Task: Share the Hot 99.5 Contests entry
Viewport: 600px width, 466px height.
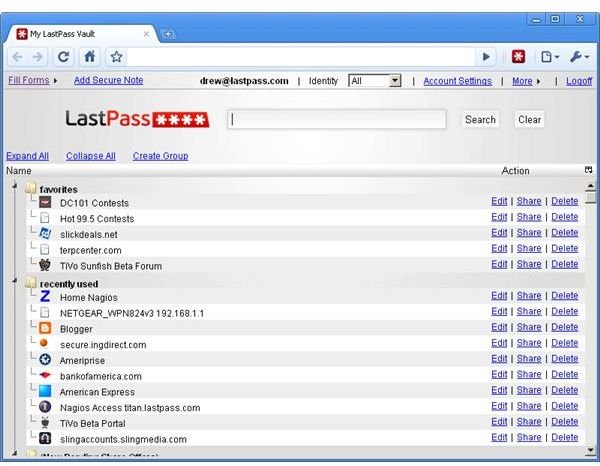Action: [x=529, y=217]
